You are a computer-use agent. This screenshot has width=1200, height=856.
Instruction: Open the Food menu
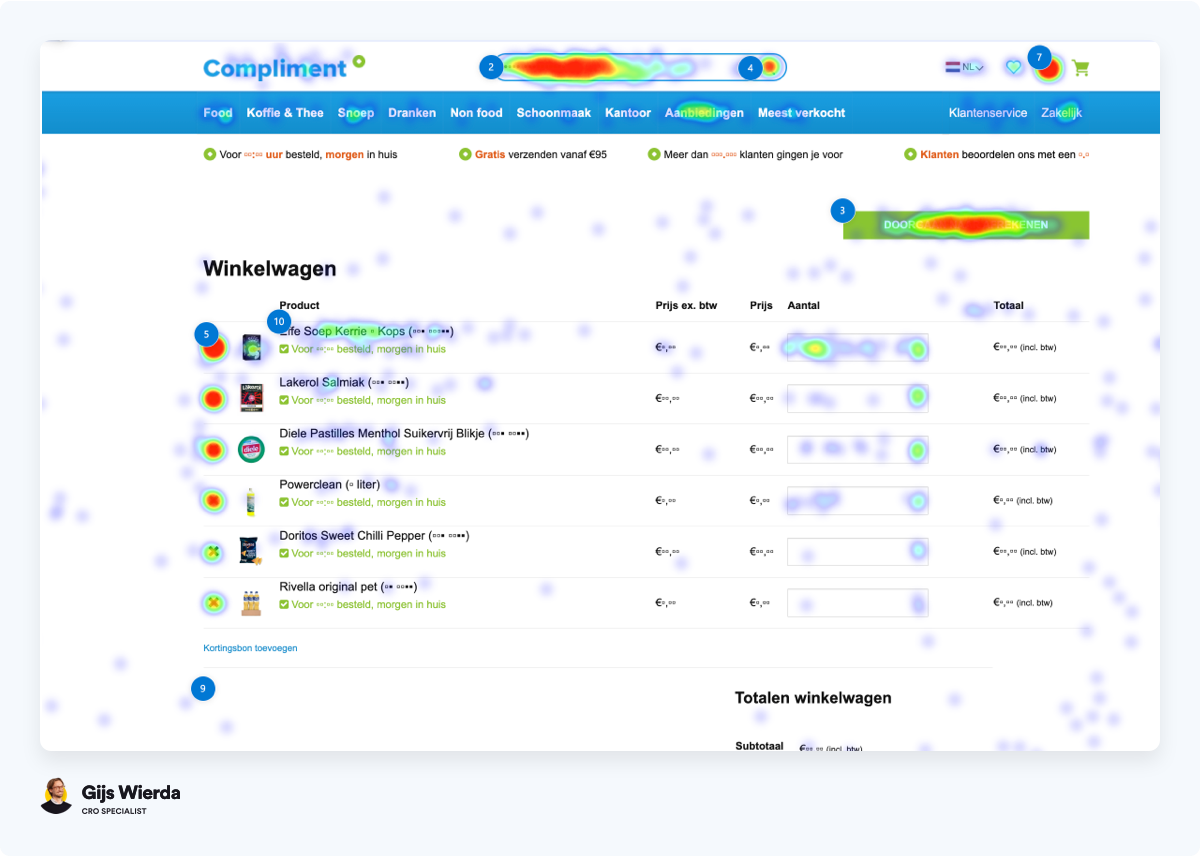click(x=218, y=113)
